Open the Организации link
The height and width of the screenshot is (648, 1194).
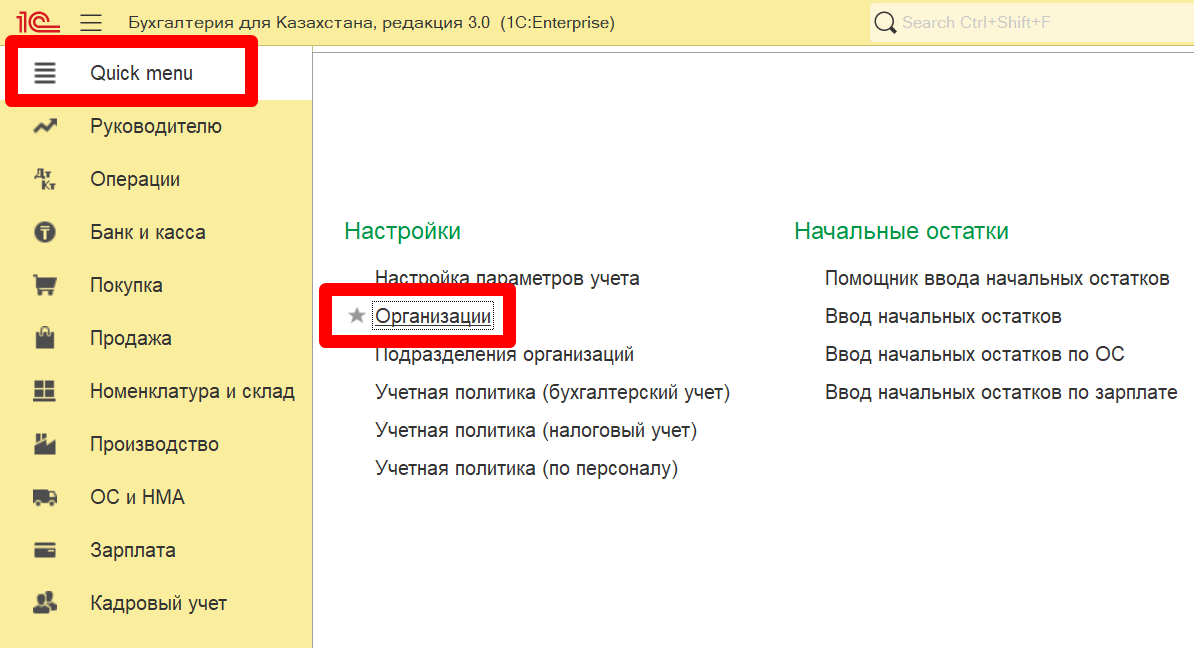tap(433, 316)
